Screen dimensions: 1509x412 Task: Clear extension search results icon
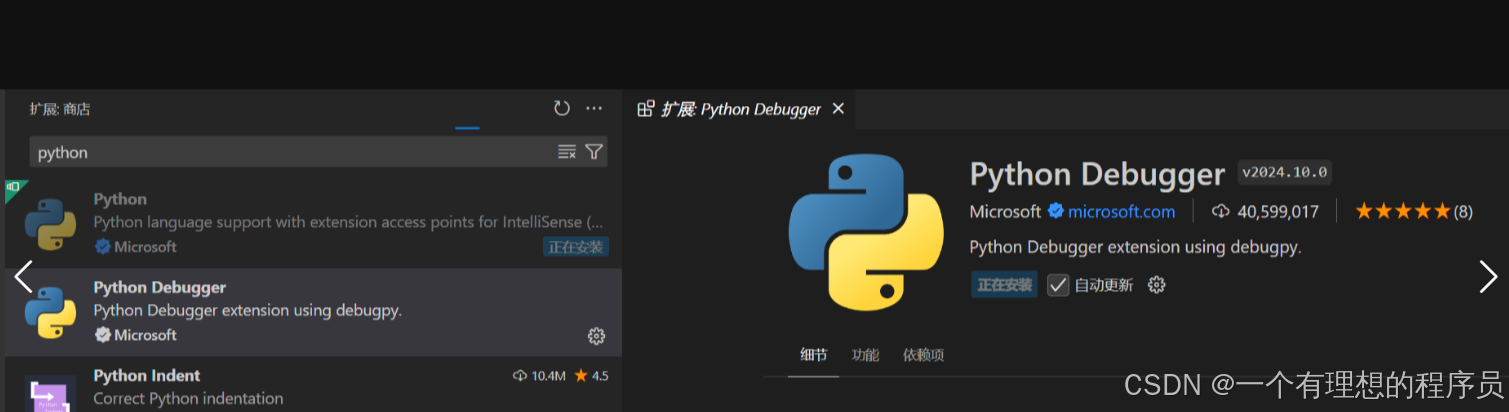pos(567,152)
